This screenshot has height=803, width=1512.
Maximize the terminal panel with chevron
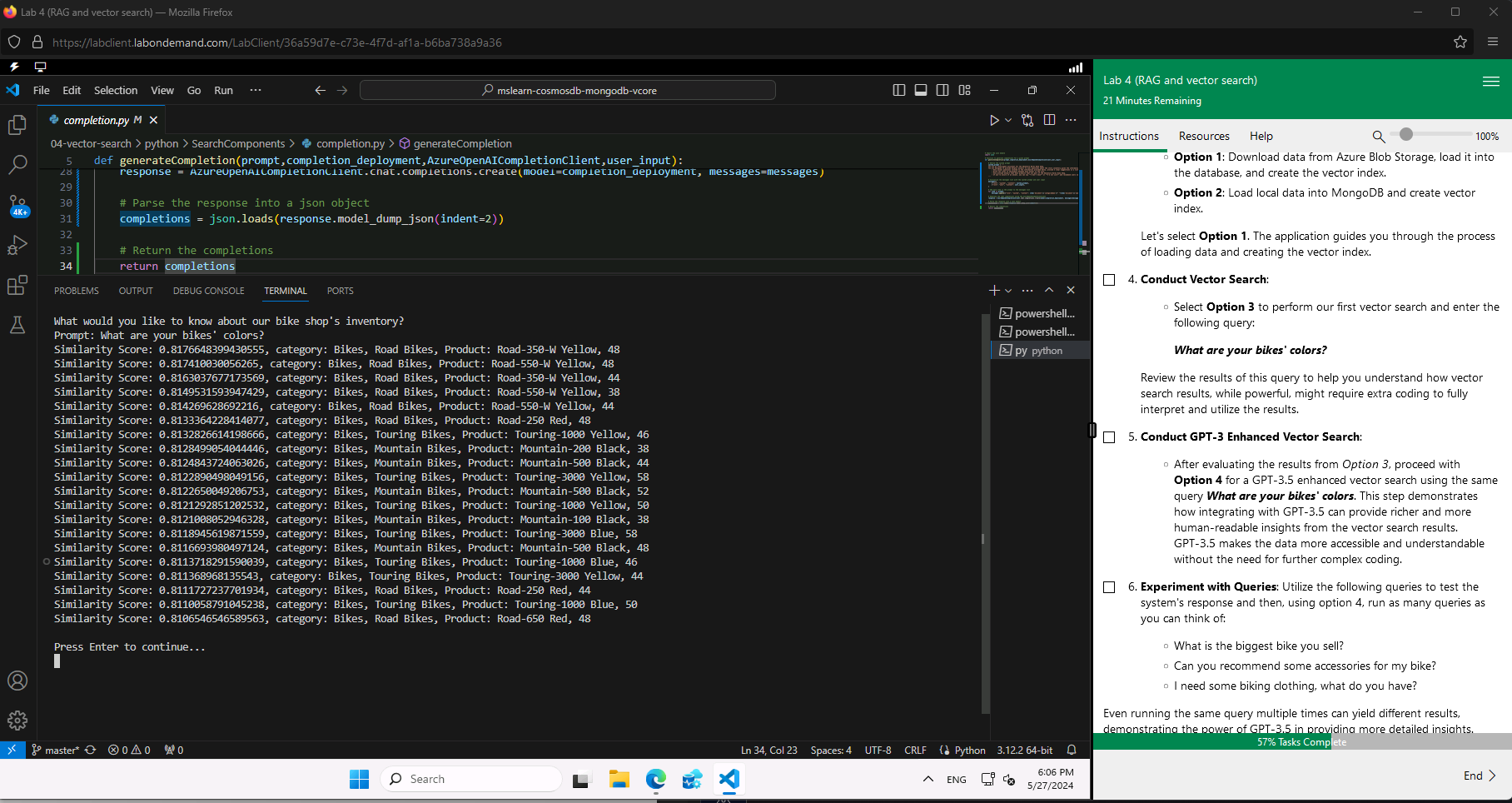pos(1049,290)
